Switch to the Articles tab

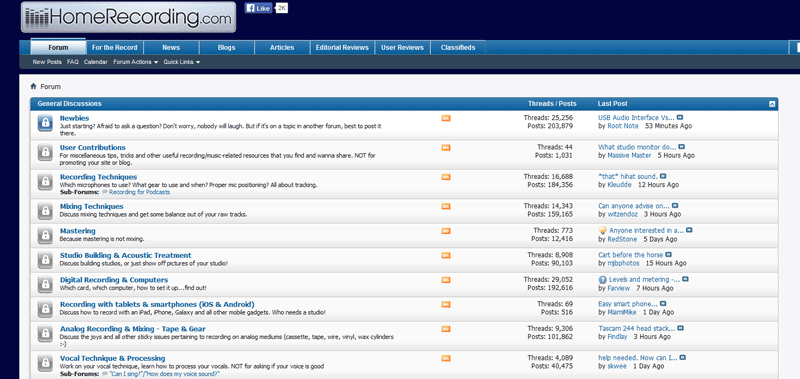coord(282,47)
